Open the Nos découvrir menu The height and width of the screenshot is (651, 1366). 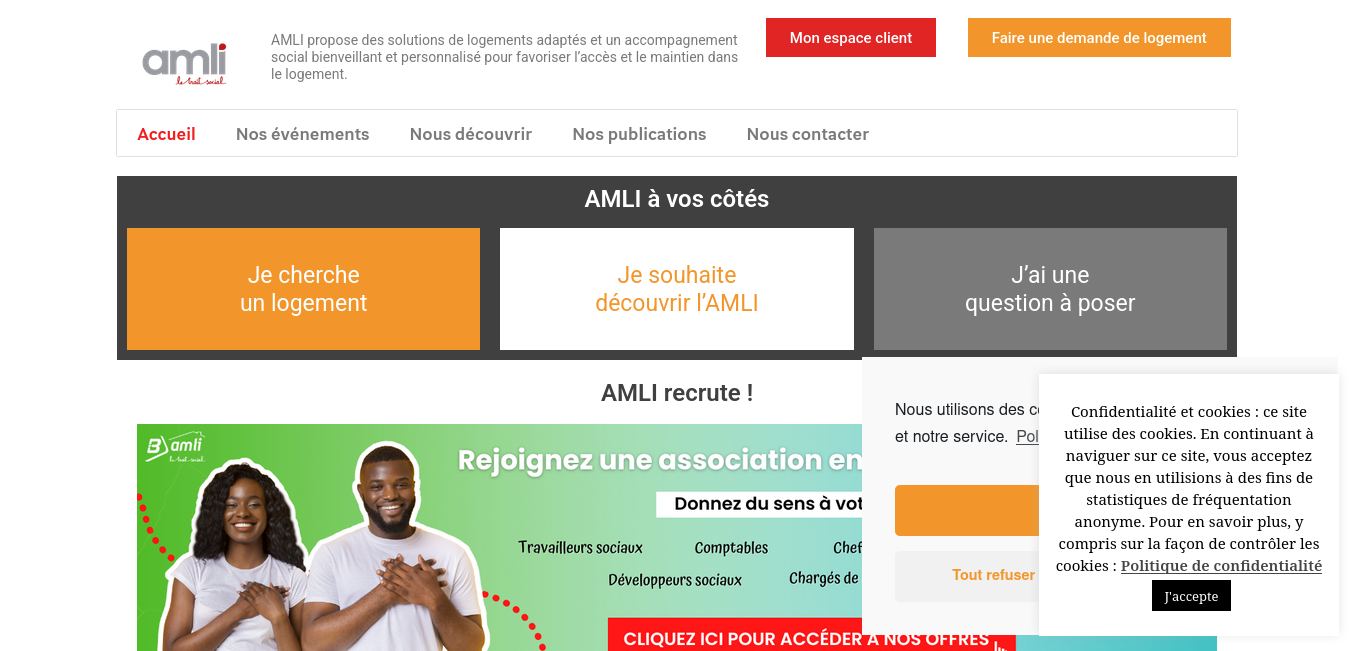(x=471, y=134)
